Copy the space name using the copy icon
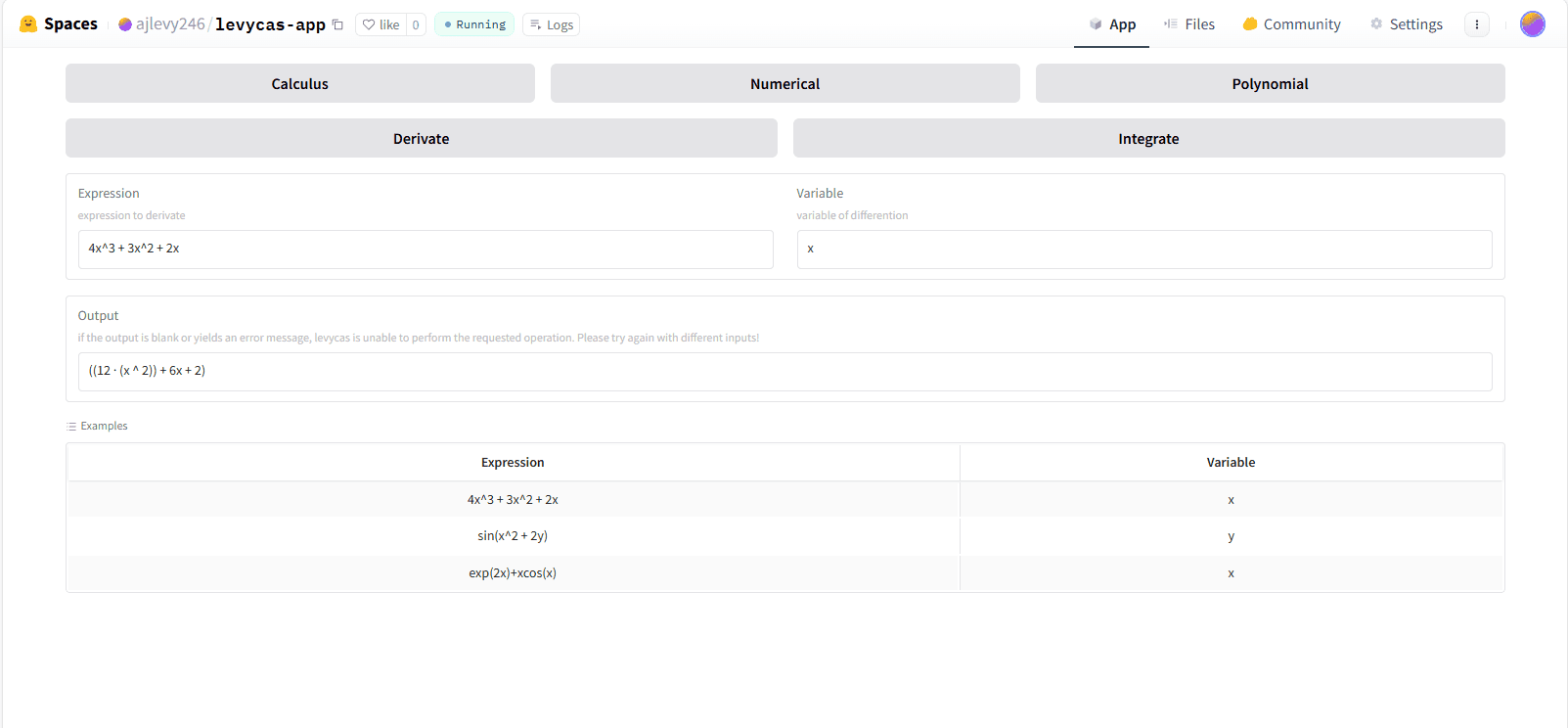1568x728 pixels. click(337, 24)
